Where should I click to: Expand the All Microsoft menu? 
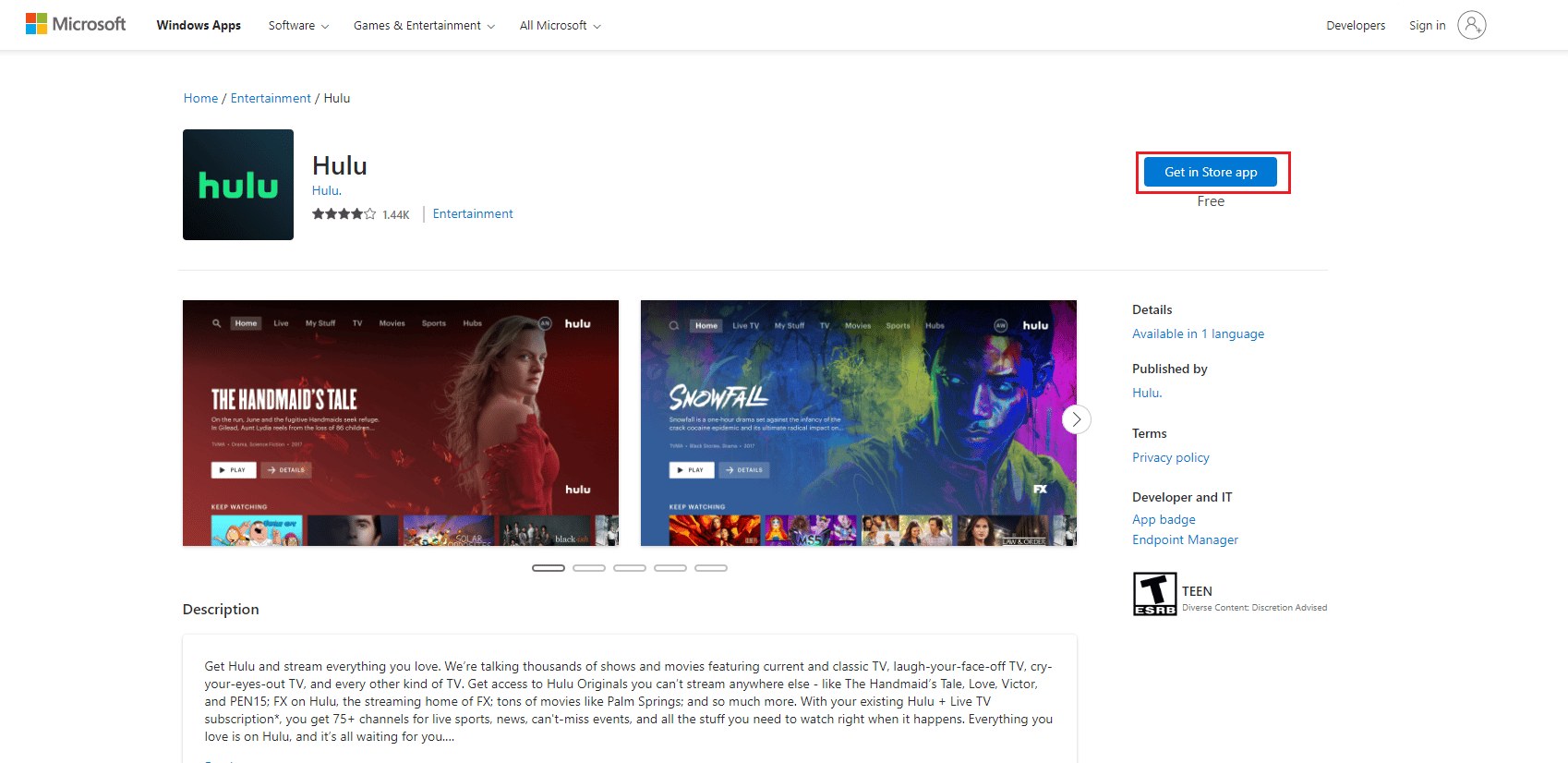(560, 26)
